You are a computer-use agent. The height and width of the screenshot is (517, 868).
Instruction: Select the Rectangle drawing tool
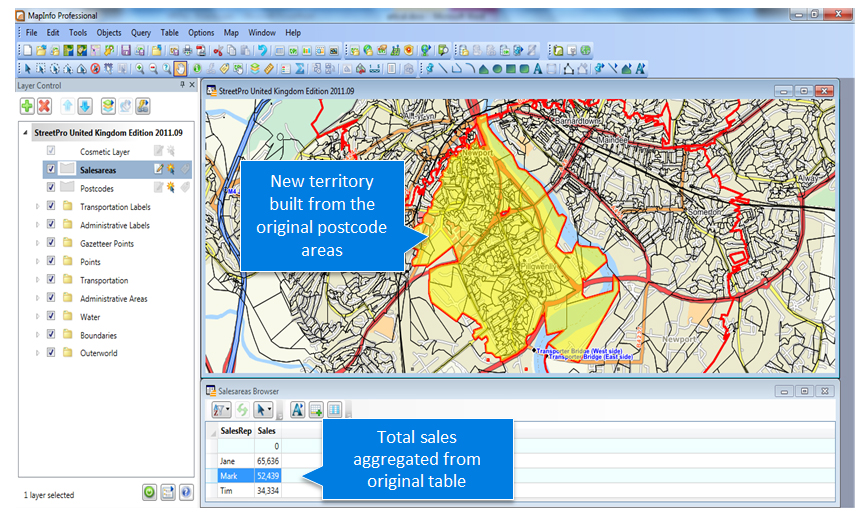click(x=511, y=69)
